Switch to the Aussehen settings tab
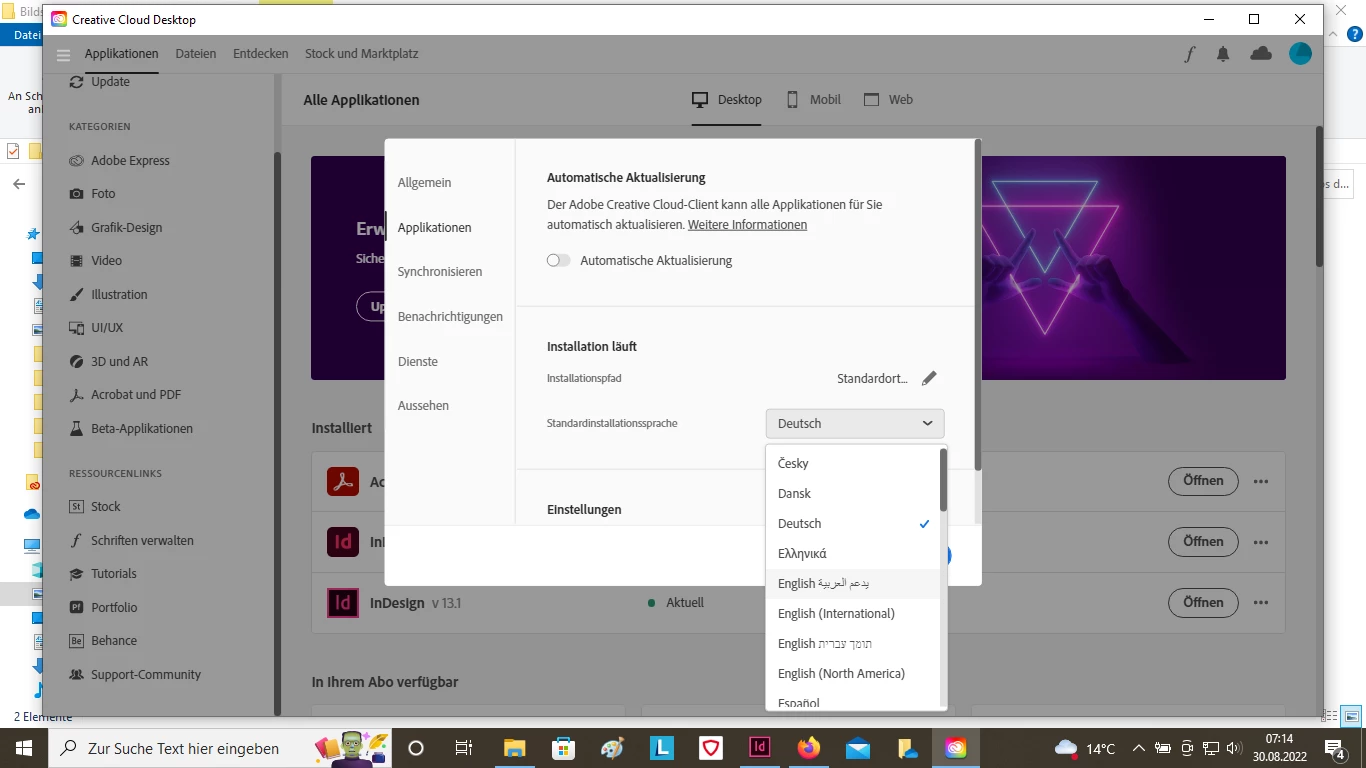This screenshot has width=1366, height=768. [423, 406]
